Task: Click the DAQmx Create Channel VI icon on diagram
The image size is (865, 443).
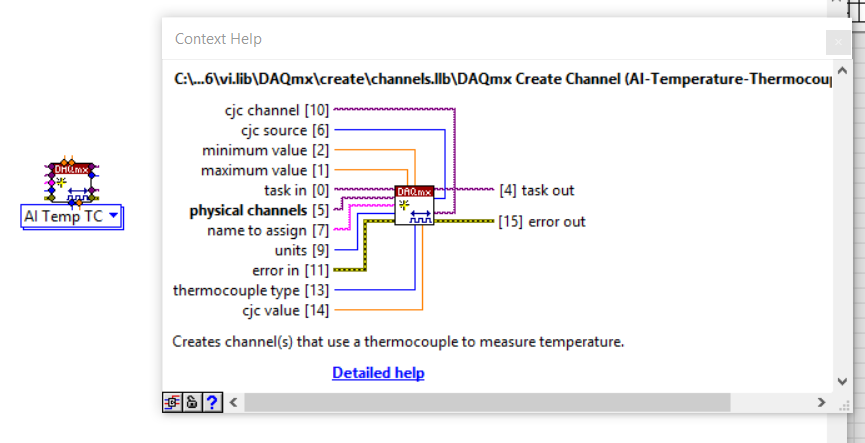Action: click(x=72, y=183)
